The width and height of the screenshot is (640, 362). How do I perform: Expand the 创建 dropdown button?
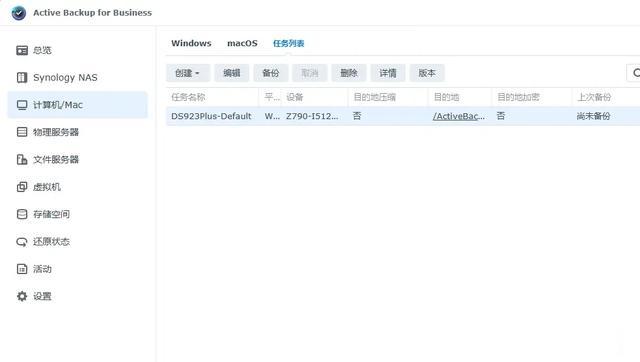pyautogui.click(x=188, y=73)
